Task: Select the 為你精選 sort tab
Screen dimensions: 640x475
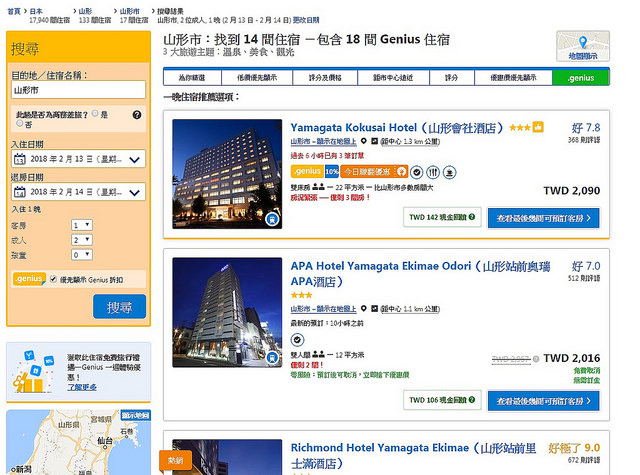Action: [x=192, y=78]
